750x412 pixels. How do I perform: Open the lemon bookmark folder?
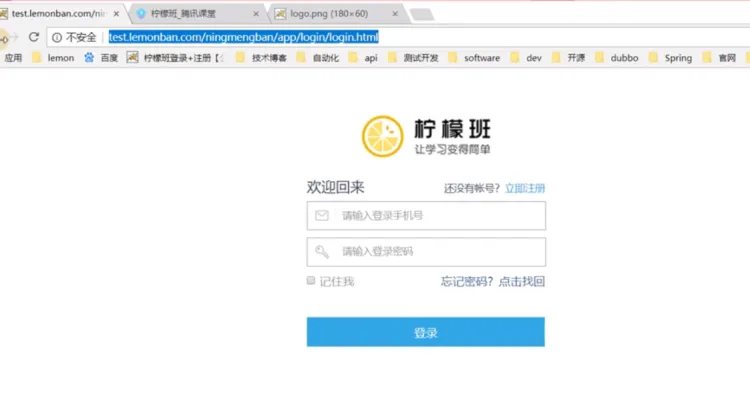click(53, 58)
